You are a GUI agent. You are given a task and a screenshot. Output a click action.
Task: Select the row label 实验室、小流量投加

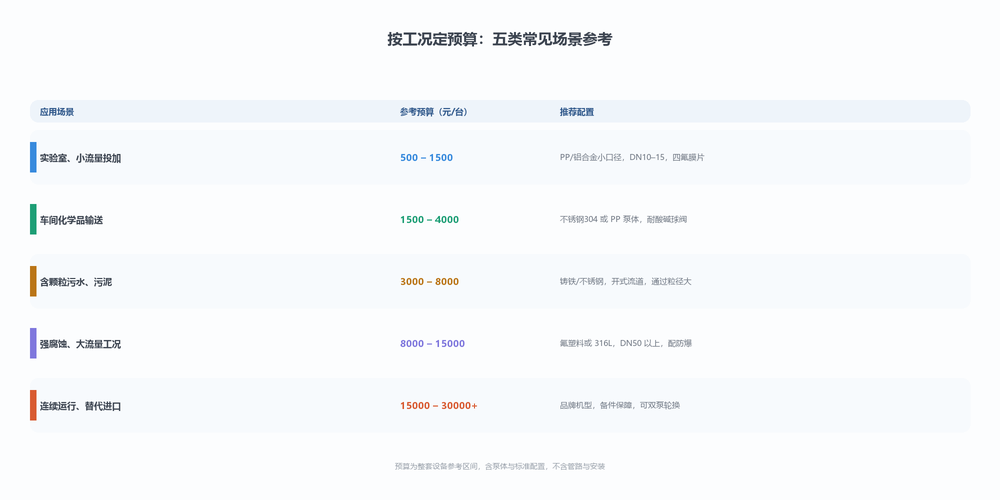(80, 158)
